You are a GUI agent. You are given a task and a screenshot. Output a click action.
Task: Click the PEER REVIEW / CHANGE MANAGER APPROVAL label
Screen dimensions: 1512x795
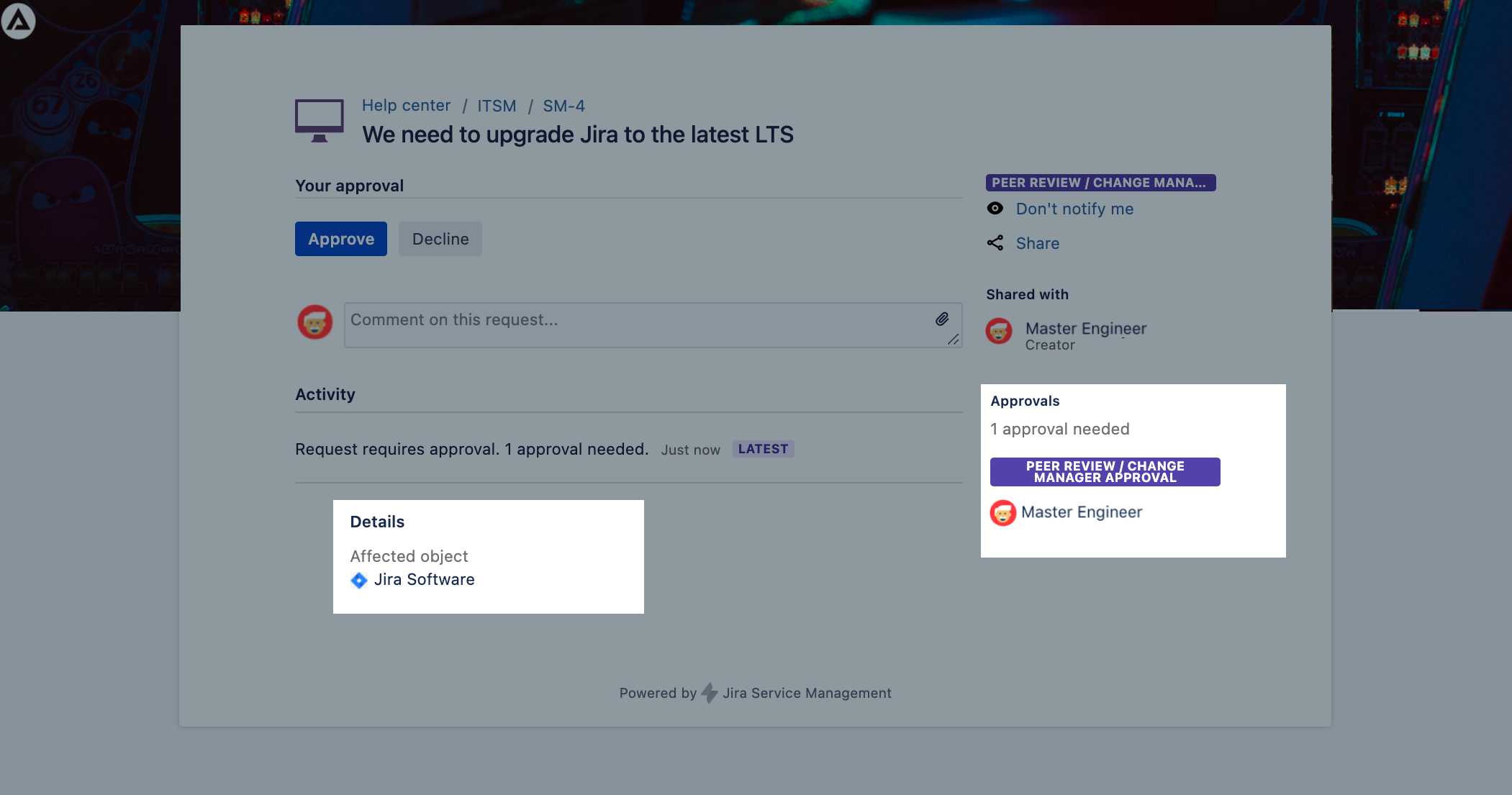pos(1105,472)
